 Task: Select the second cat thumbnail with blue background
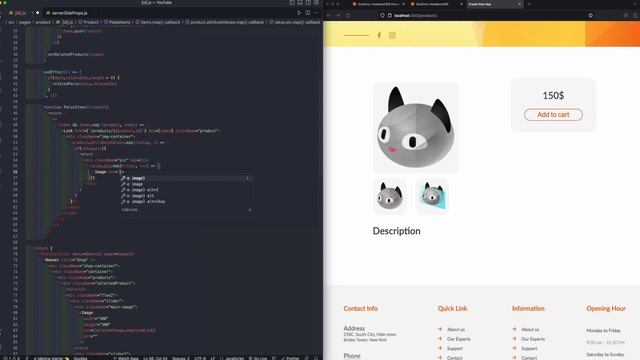(x=432, y=196)
